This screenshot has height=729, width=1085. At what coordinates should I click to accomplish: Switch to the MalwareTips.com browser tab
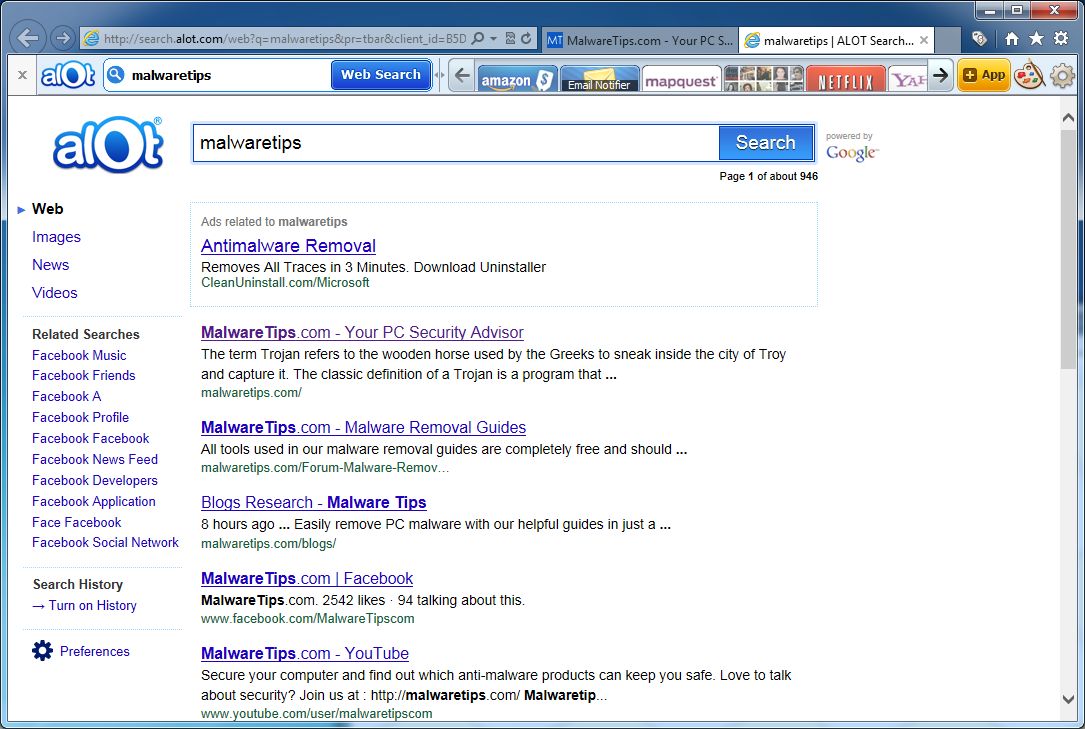pos(640,40)
